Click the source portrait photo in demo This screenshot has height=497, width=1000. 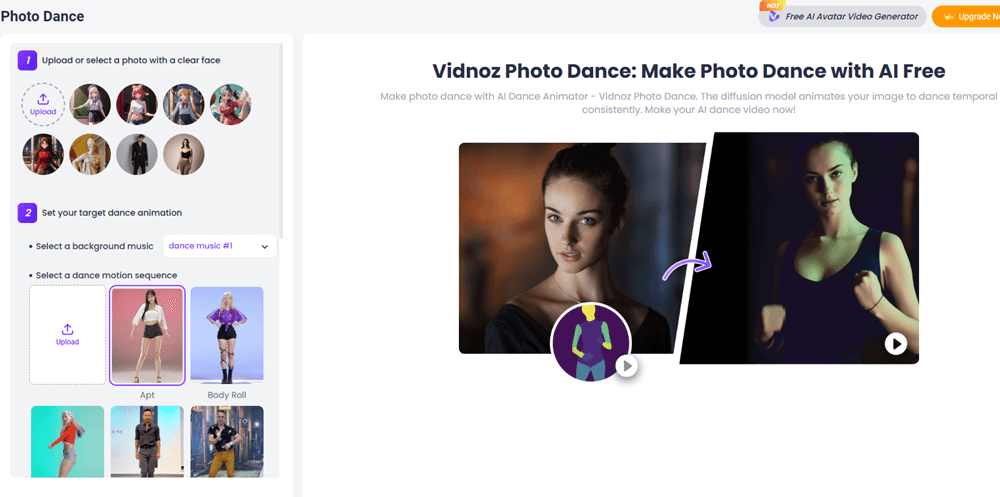[580, 248]
